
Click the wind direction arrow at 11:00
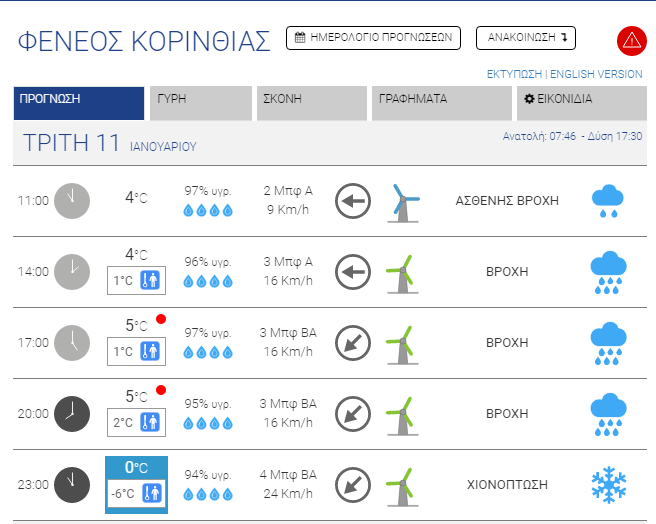pos(352,200)
